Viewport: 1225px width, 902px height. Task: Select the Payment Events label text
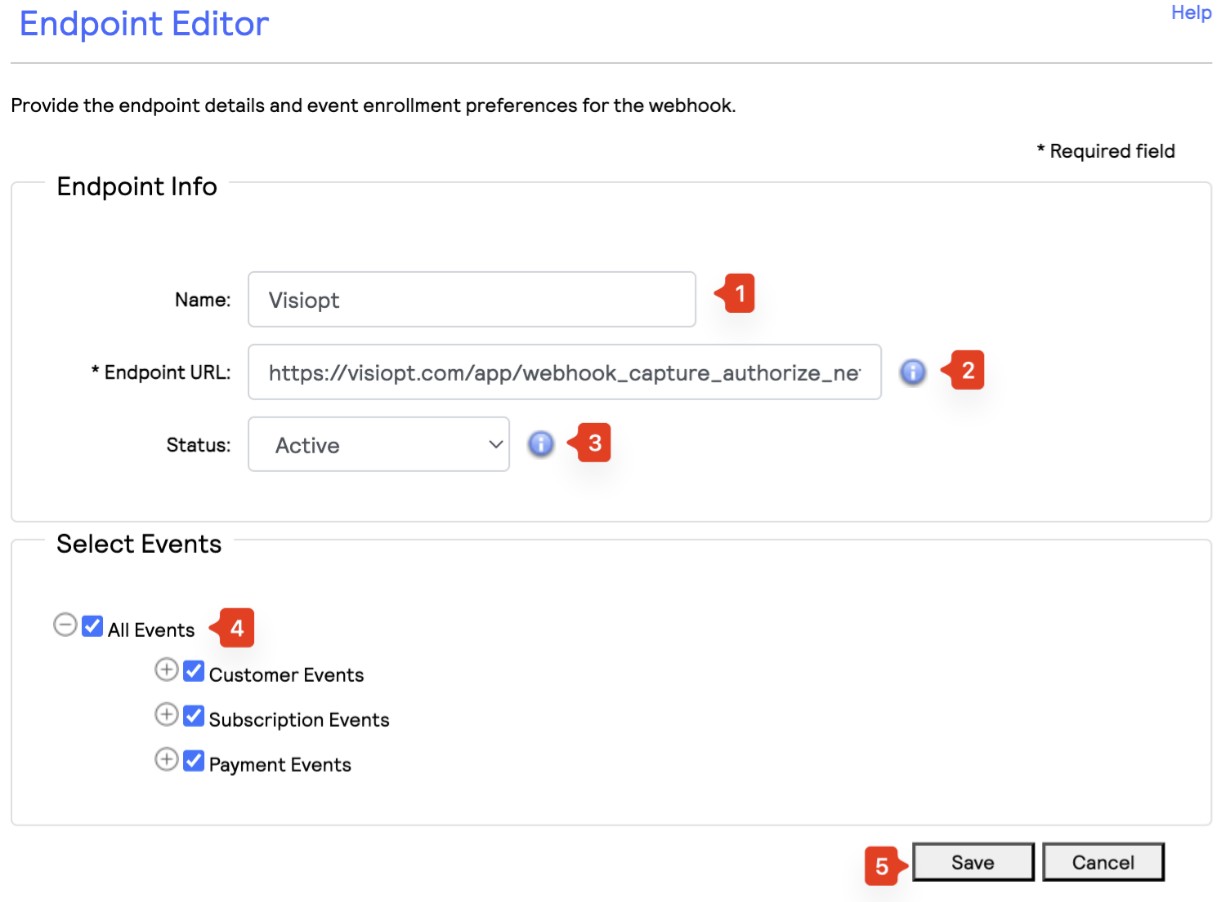[x=280, y=765]
